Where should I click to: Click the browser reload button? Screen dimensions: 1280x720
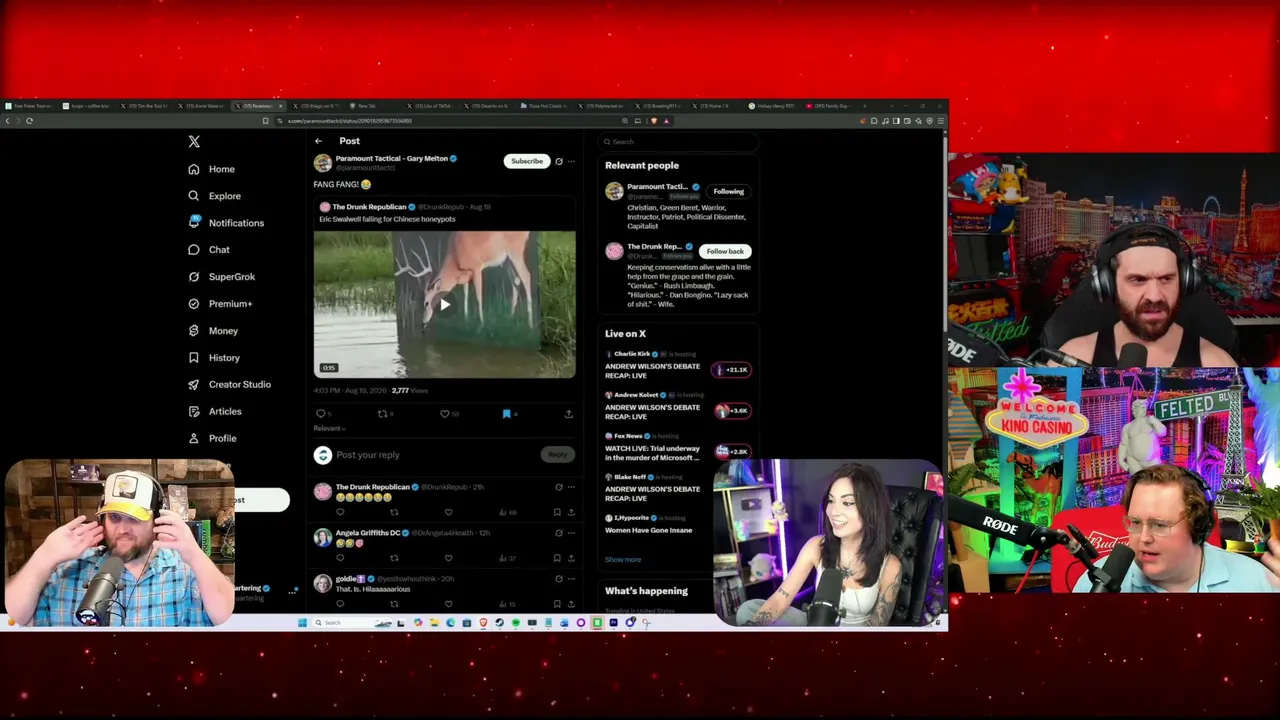point(29,121)
